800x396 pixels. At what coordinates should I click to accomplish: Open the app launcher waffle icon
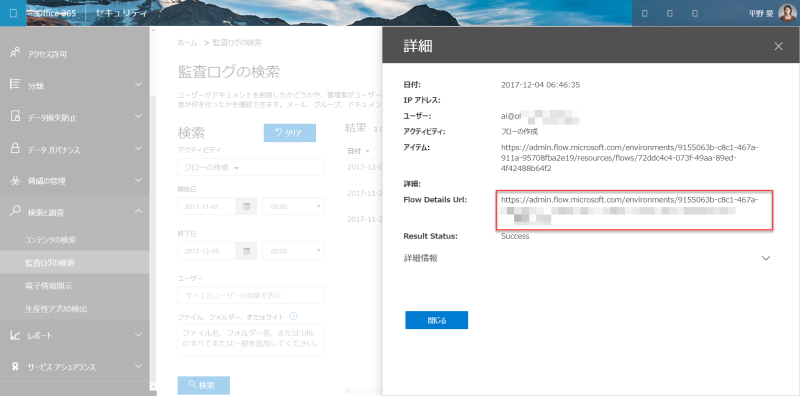[x=13, y=13]
